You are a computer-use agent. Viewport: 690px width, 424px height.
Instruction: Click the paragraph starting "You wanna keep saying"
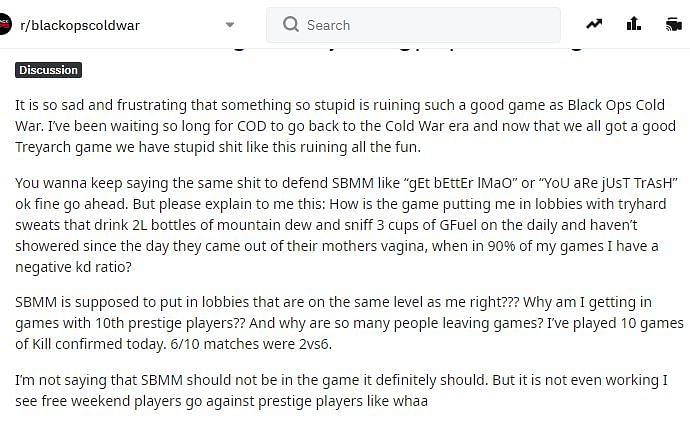[x=346, y=225]
